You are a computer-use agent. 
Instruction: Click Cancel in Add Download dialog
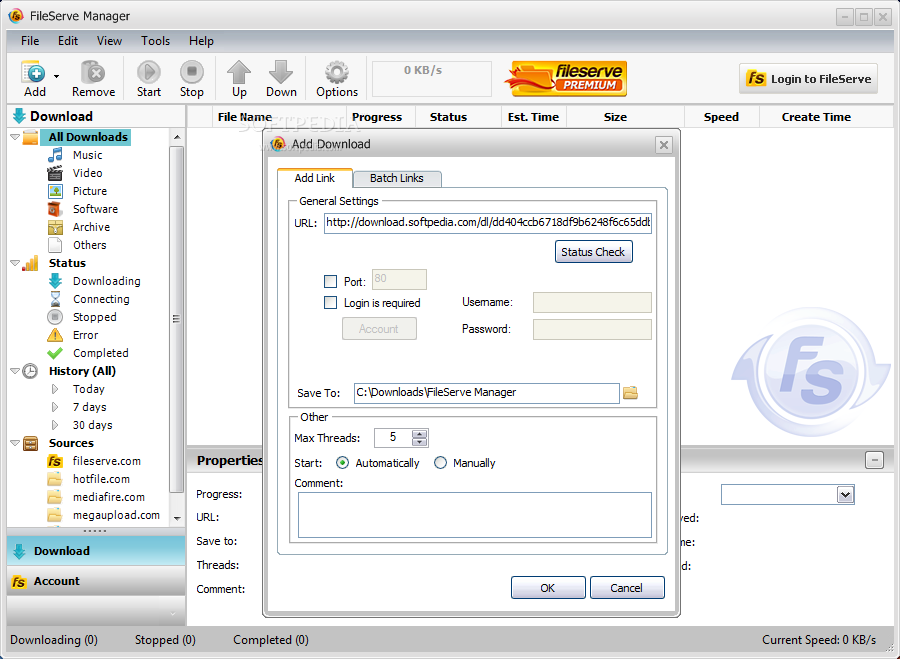tap(627, 588)
